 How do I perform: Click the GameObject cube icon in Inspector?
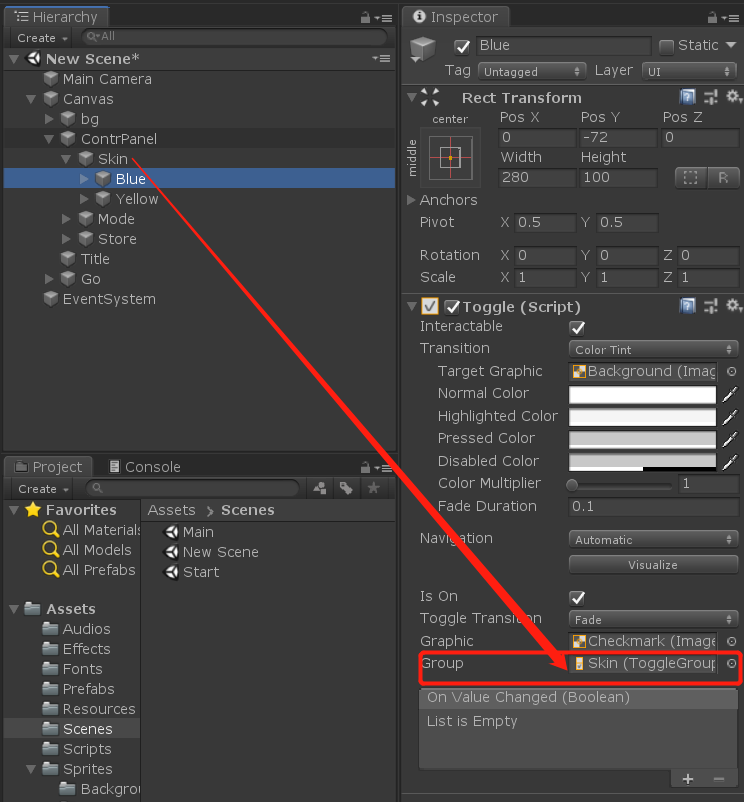coord(423,50)
